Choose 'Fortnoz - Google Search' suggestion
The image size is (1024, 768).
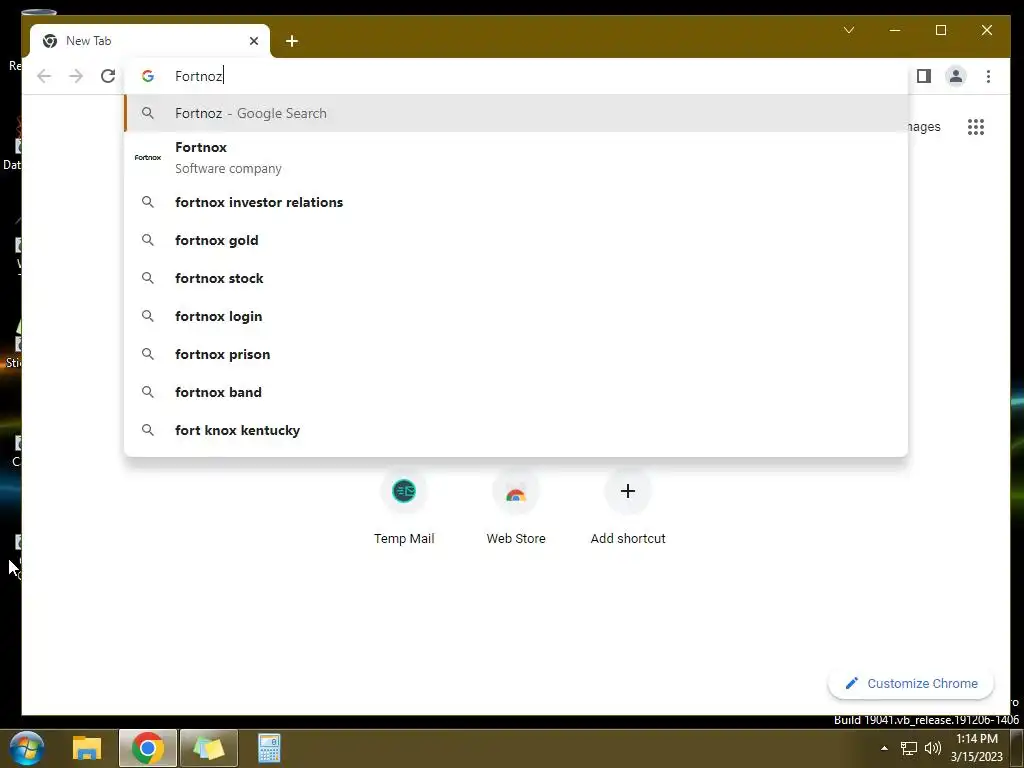coord(516,113)
